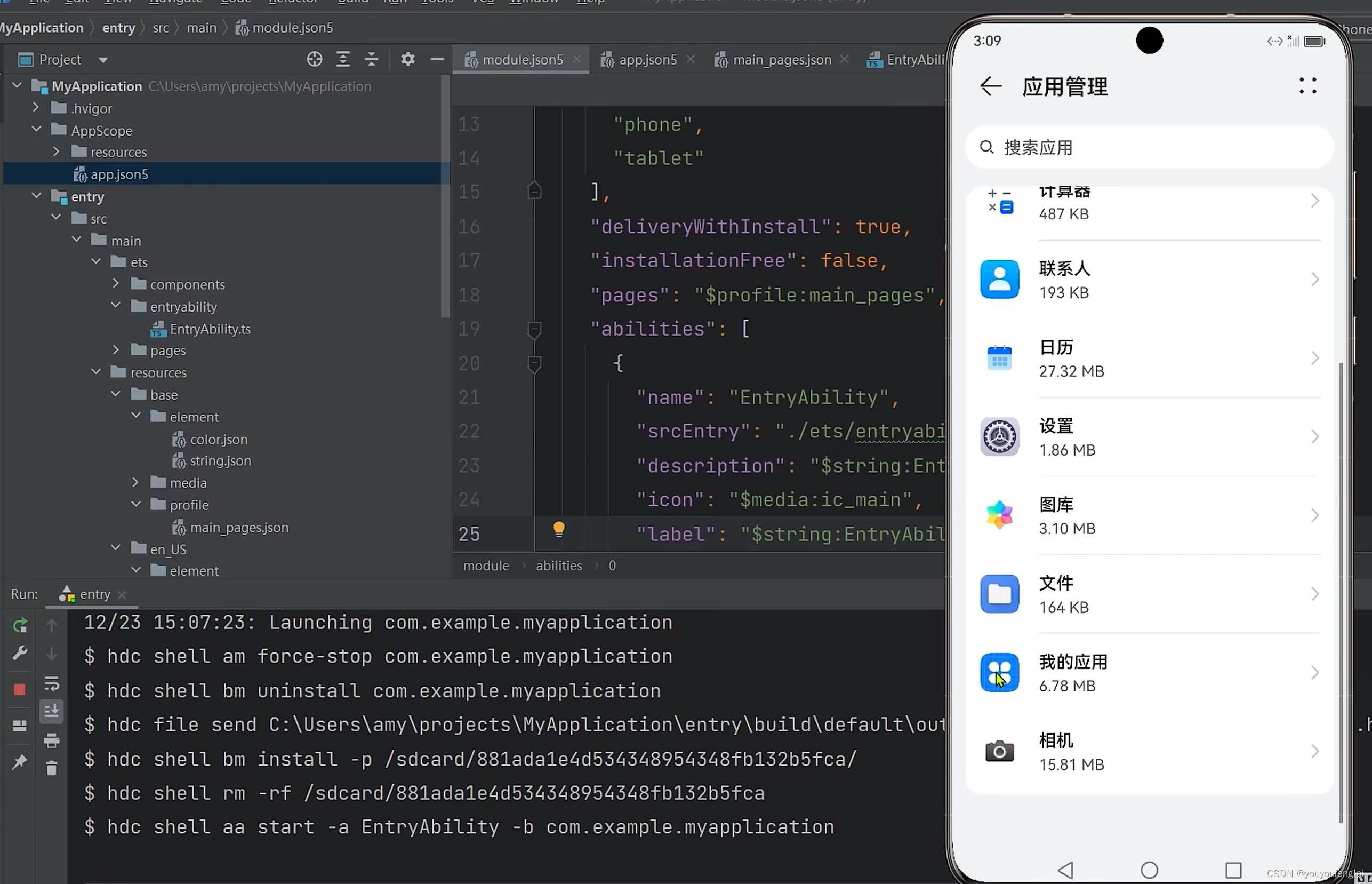Expand the pages folder
Image resolution: width=1372 pixels, height=884 pixels.
[116, 349]
